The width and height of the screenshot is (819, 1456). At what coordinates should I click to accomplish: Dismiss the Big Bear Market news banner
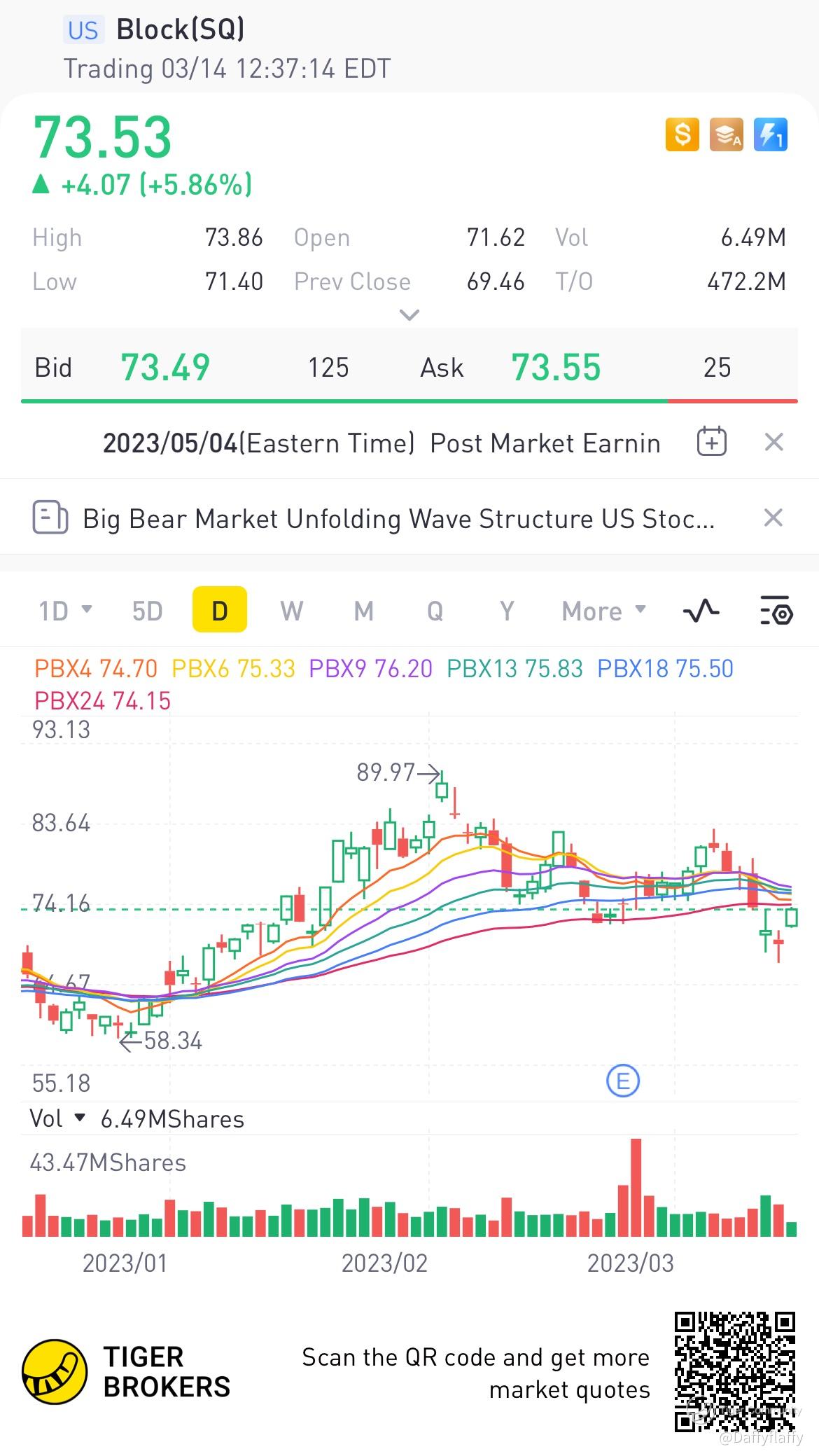click(x=773, y=518)
